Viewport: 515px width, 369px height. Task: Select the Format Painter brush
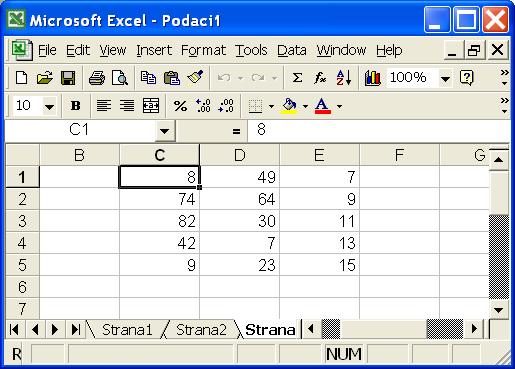[x=196, y=77]
